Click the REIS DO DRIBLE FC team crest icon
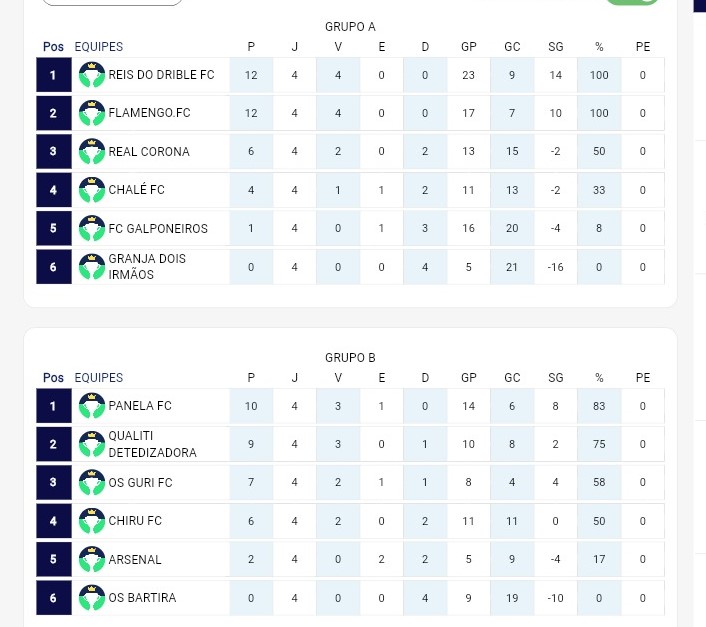The width and height of the screenshot is (706, 627). [x=92, y=75]
